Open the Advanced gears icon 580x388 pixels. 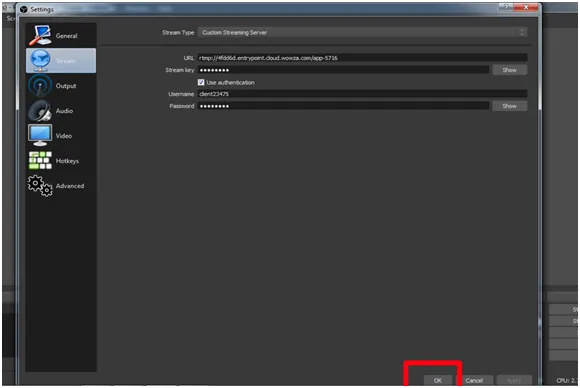click(x=40, y=185)
